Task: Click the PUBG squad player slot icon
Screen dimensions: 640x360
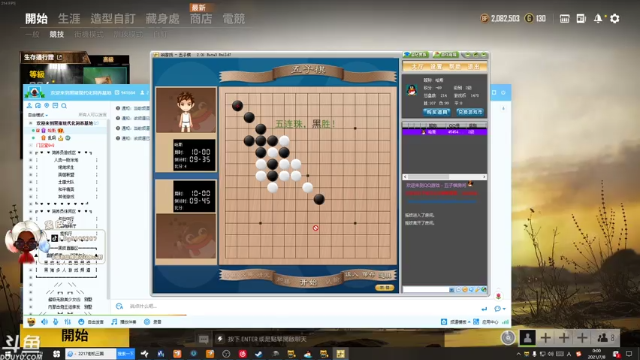Action: (x=527, y=338)
